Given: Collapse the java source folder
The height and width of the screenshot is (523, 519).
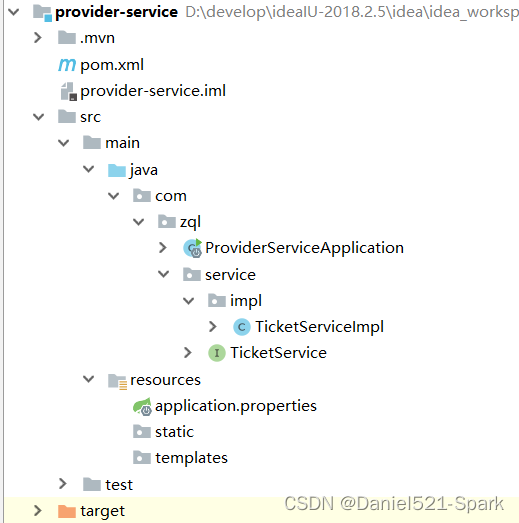Looking at the screenshot, I should [88, 169].
